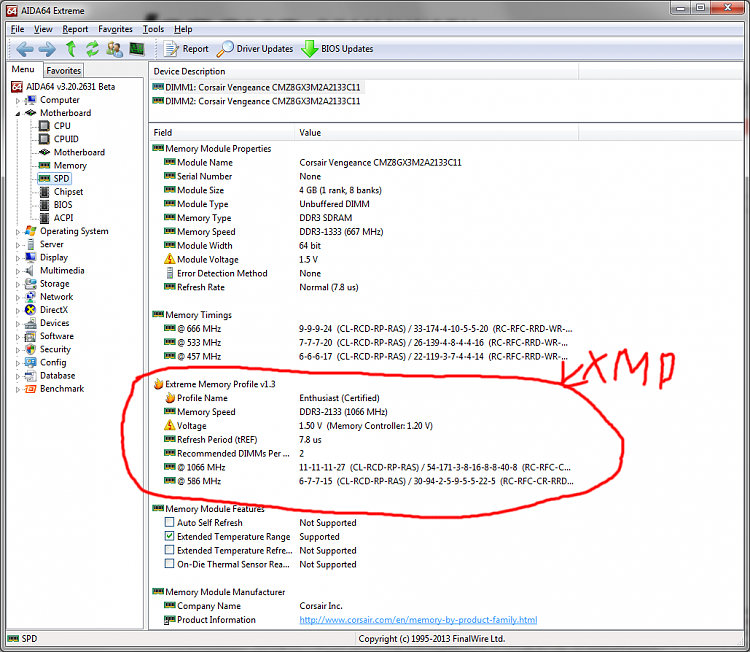Screen dimensions: 750x652
Task: Expand the Server tree node
Action: tap(18, 245)
